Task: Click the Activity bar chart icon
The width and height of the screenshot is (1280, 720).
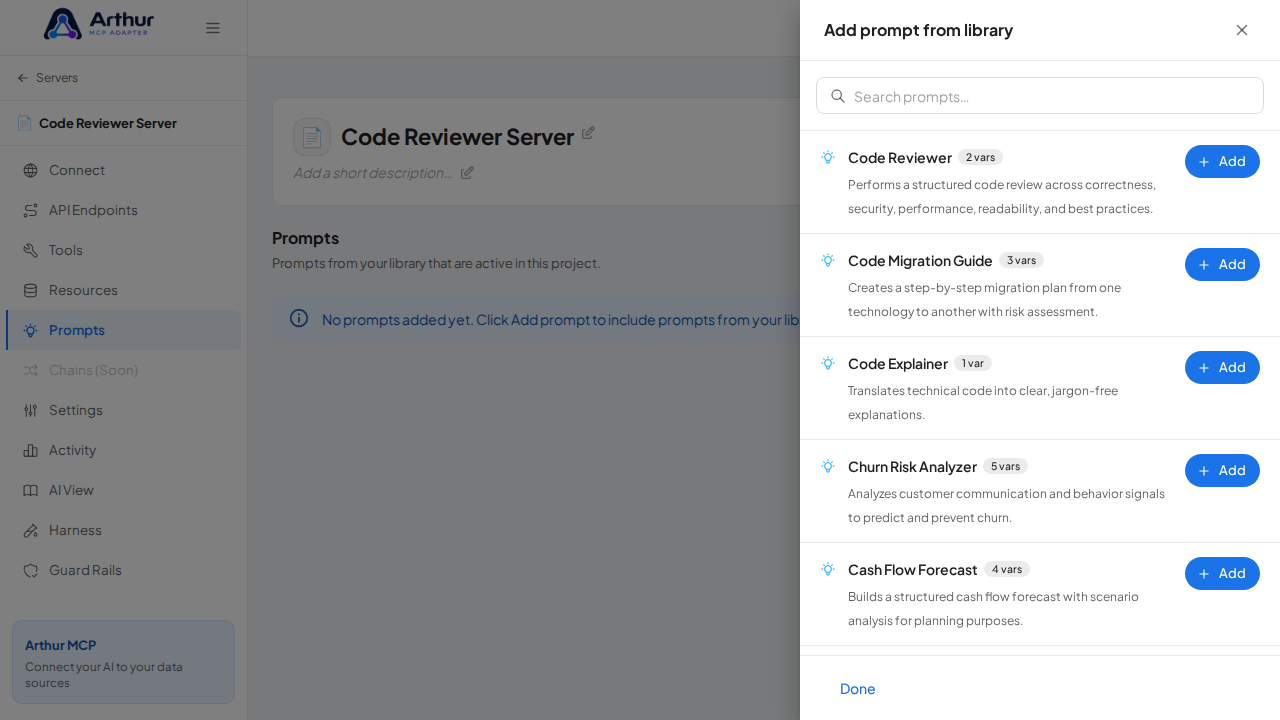Action: [30, 450]
